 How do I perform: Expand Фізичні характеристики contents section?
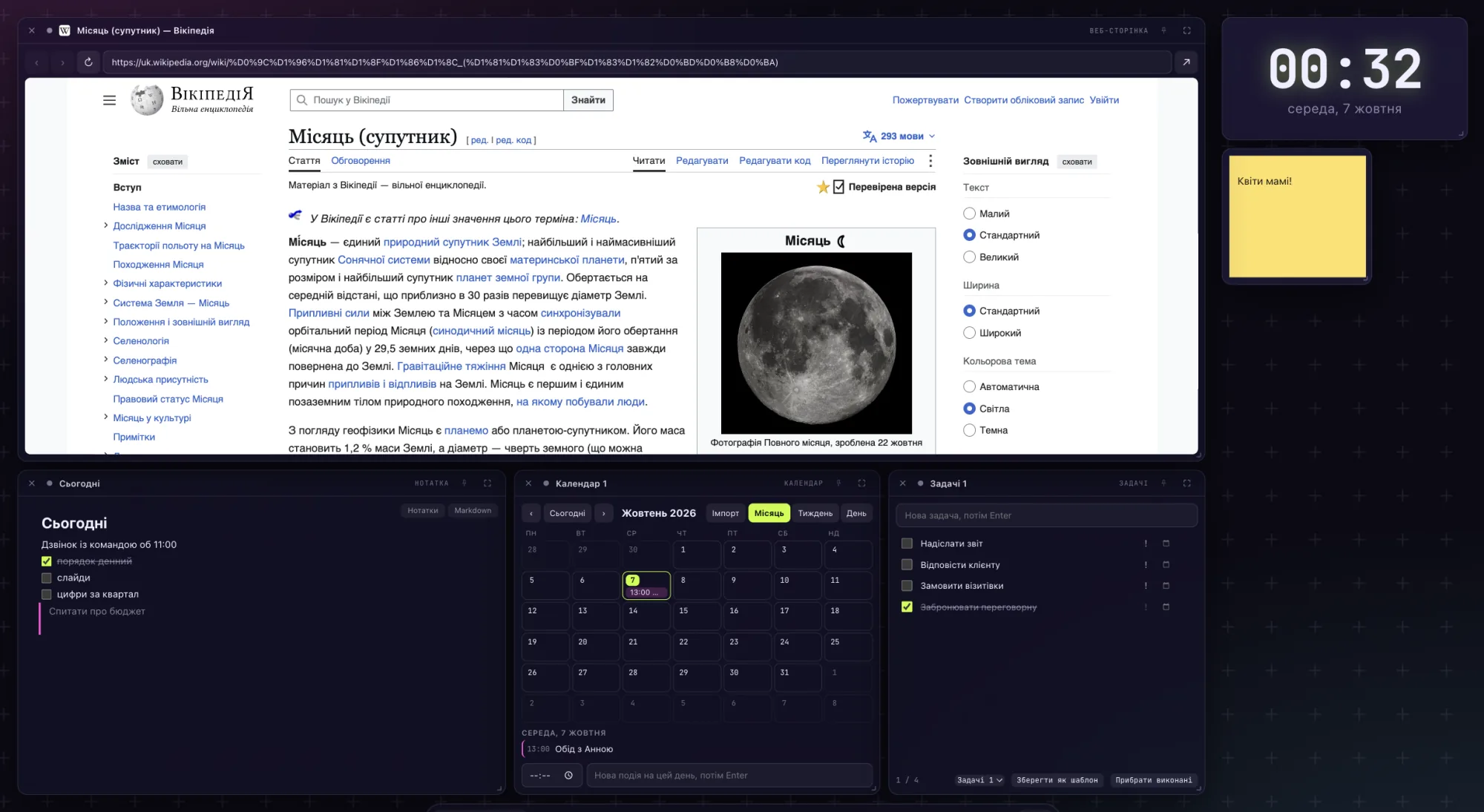[x=105, y=283]
